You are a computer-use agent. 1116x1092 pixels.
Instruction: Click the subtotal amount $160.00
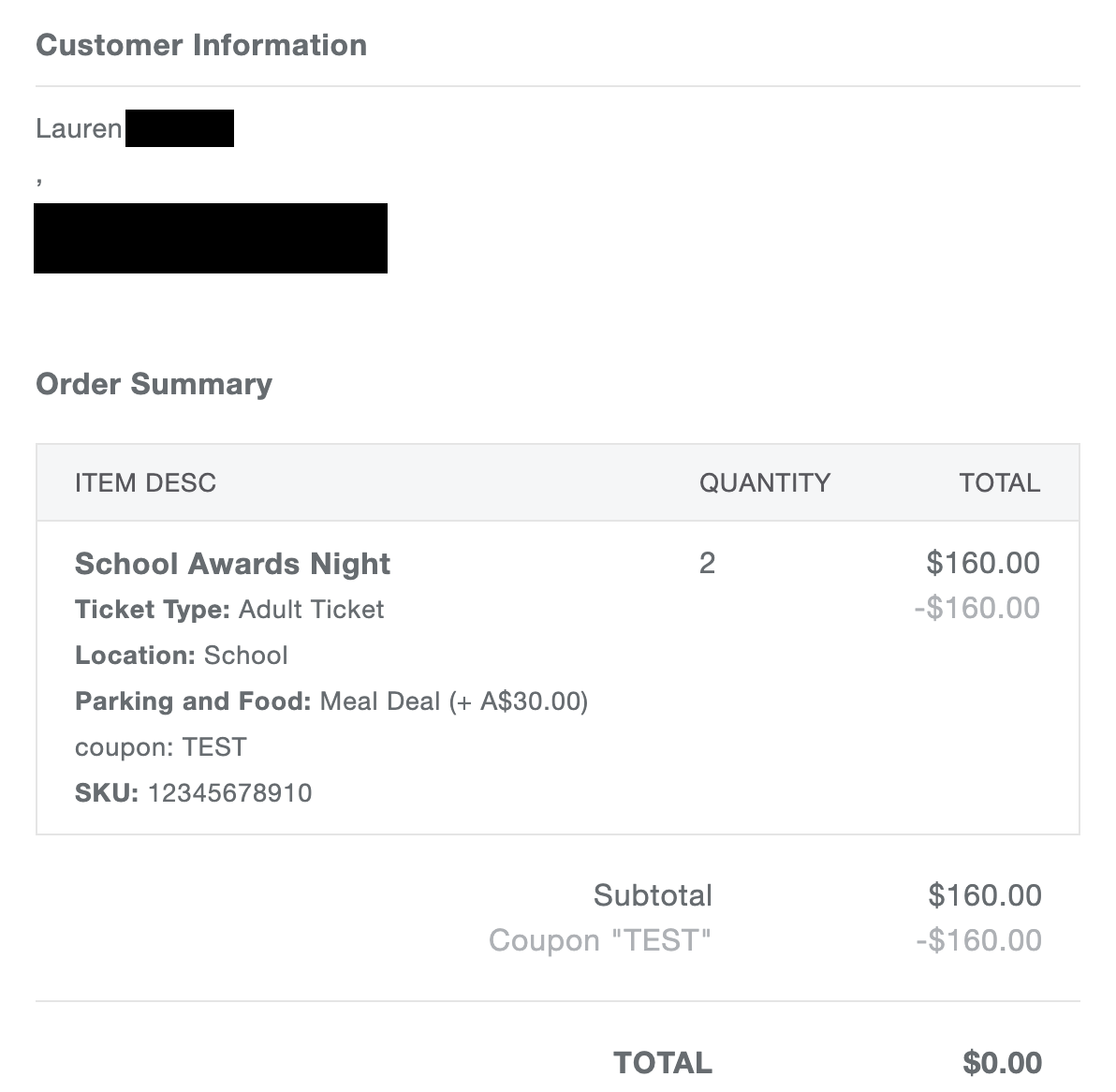(985, 895)
